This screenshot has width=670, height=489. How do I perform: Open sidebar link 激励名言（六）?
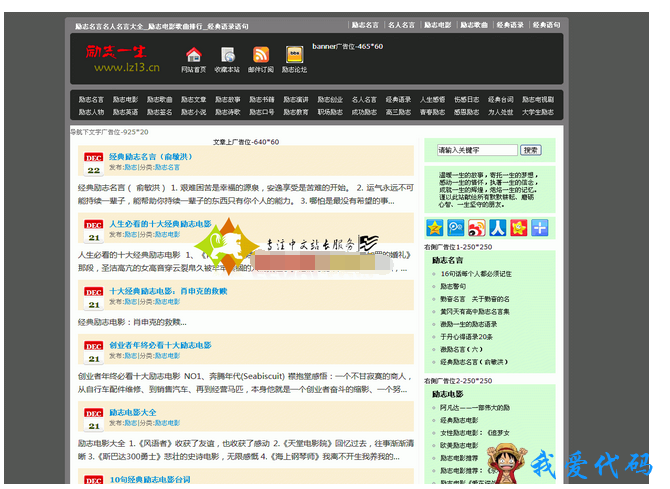click(461, 349)
